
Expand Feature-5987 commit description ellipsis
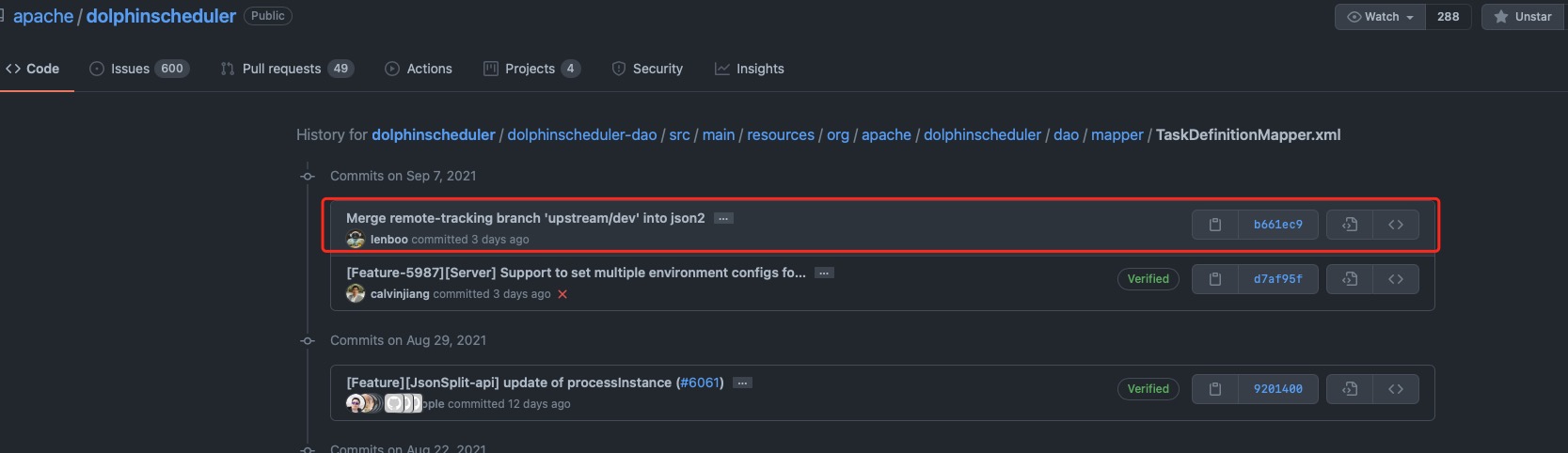[824, 273]
